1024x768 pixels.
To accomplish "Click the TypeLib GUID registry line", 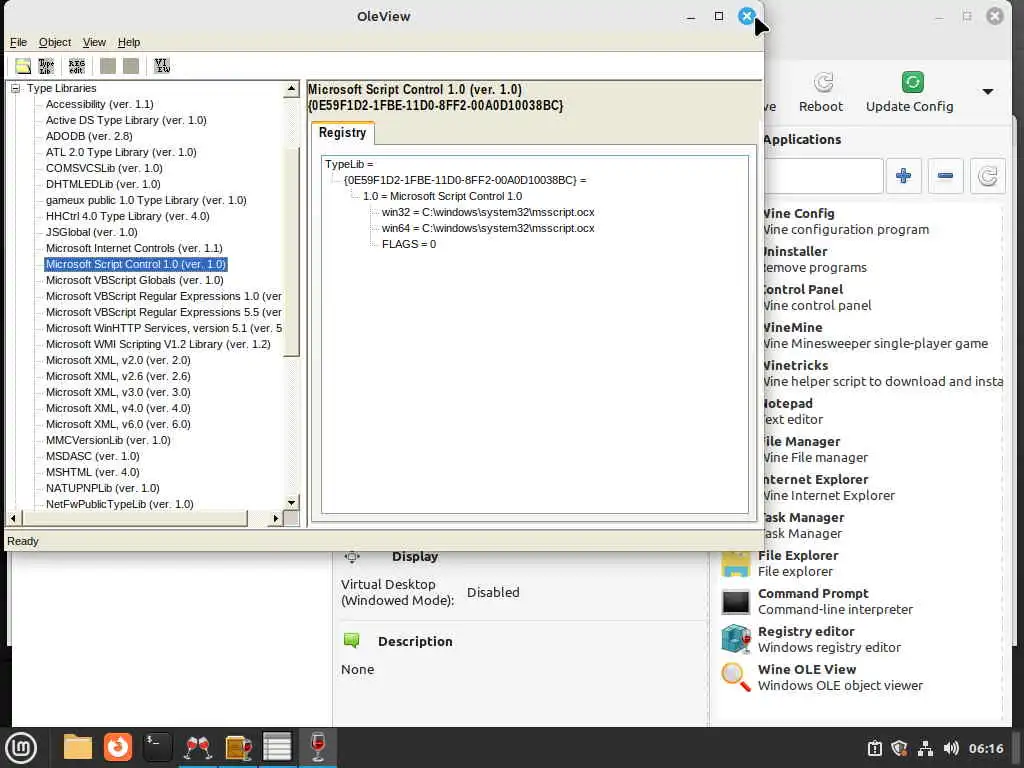I will click(x=465, y=180).
